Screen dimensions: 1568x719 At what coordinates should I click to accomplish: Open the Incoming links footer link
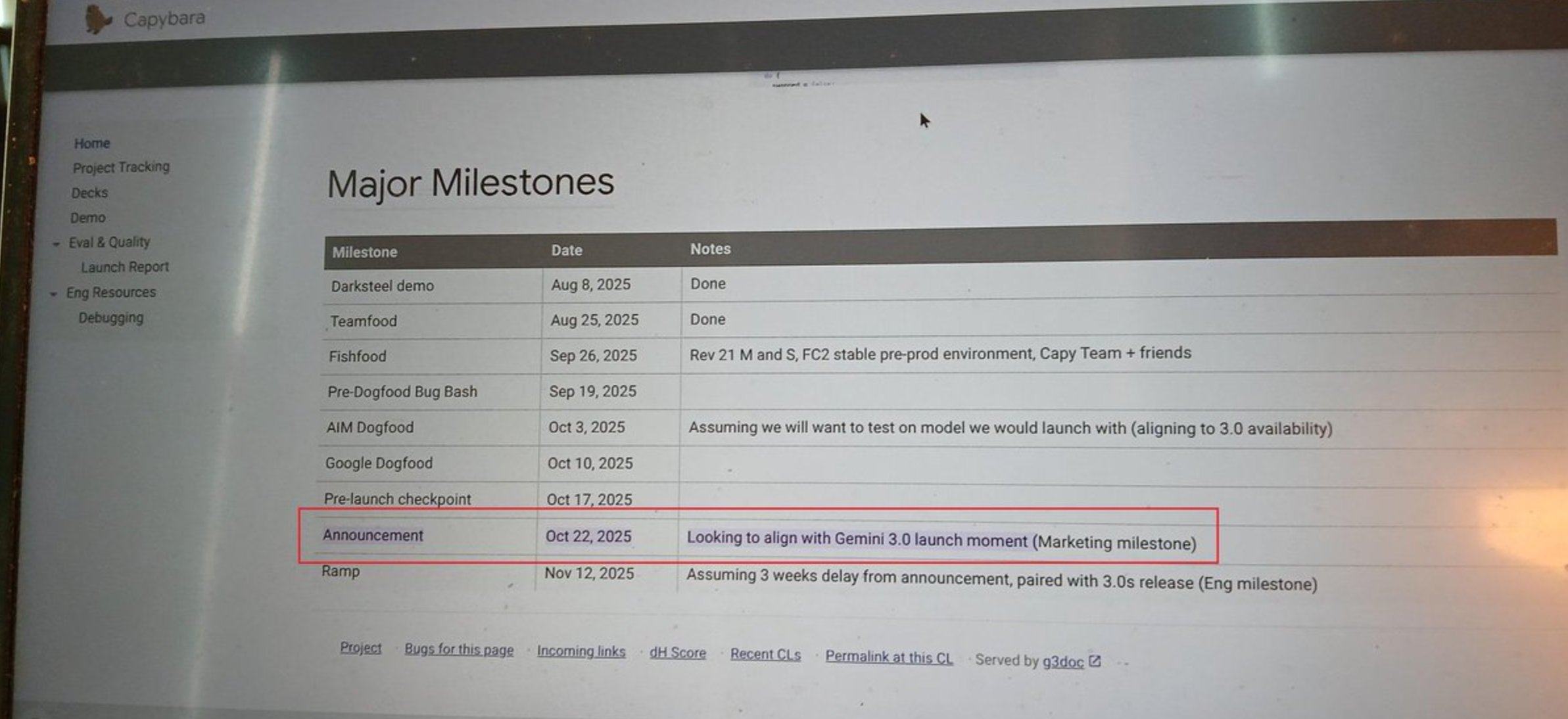tap(581, 651)
